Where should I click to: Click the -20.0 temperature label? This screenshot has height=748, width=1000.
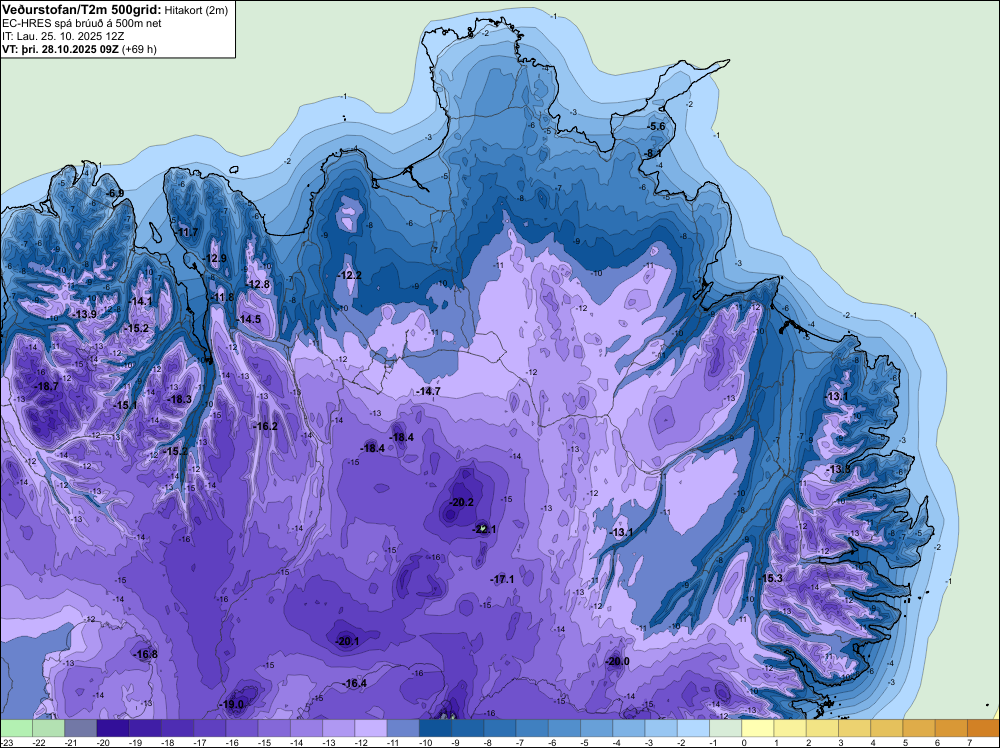pos(617,661)
